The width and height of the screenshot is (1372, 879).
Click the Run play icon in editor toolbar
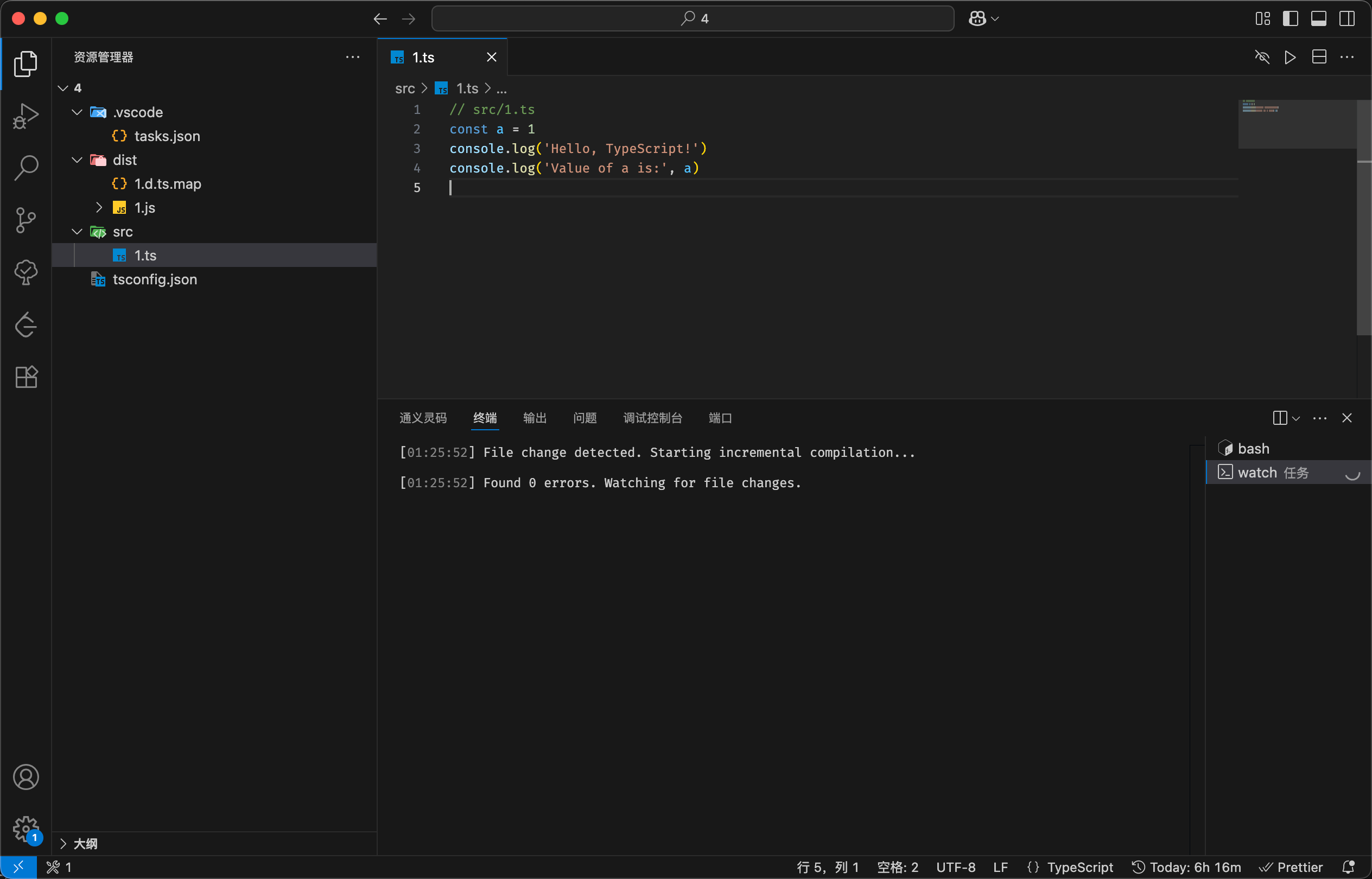coord(1291,57)
